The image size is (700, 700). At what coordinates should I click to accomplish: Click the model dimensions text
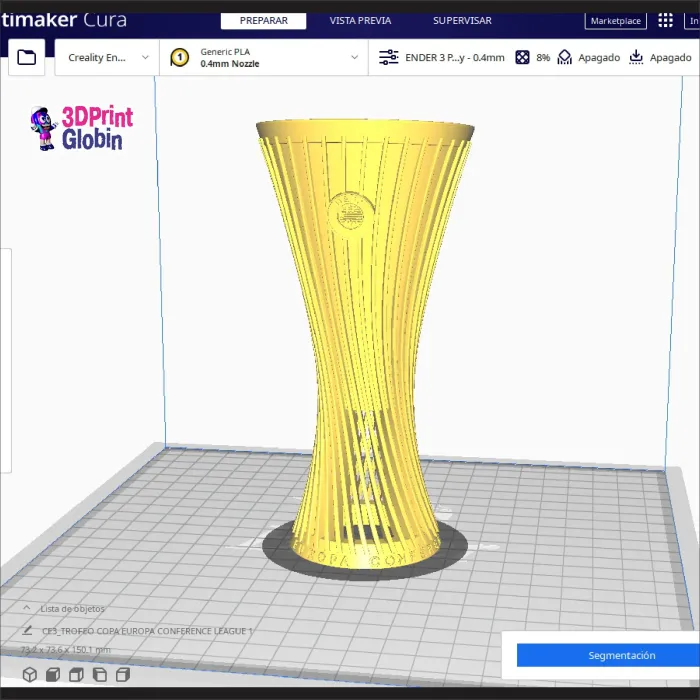(65, 650)
